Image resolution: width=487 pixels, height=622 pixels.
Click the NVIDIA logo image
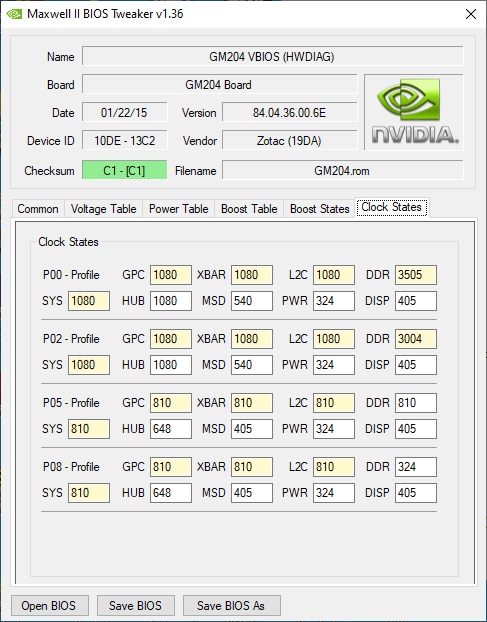tap(414, 112)
